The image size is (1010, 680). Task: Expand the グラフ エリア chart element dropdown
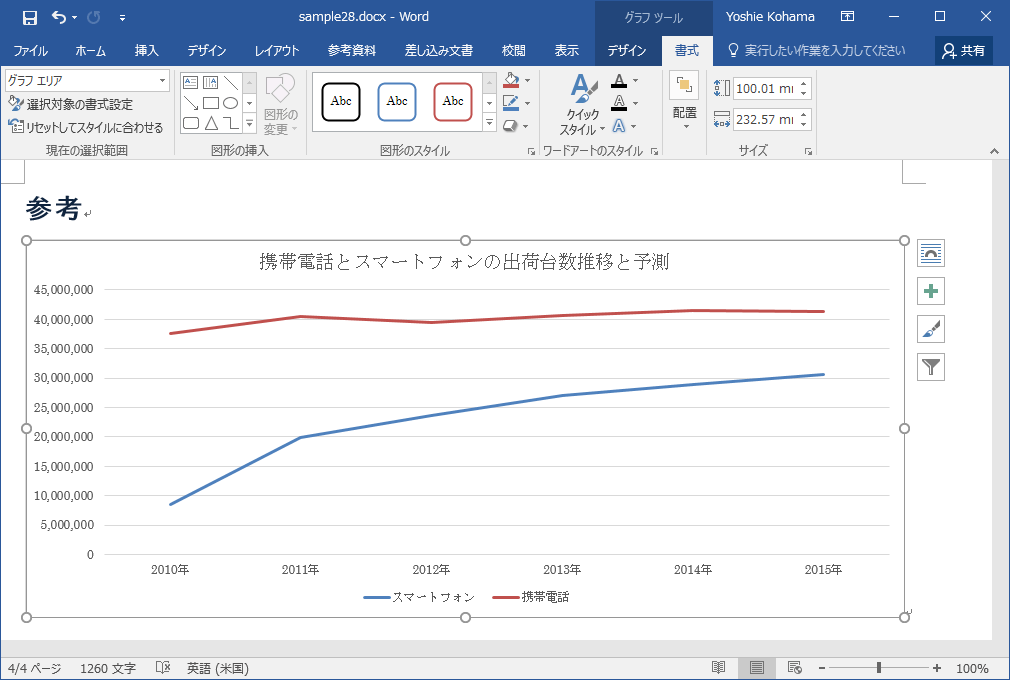coord(163,81)
